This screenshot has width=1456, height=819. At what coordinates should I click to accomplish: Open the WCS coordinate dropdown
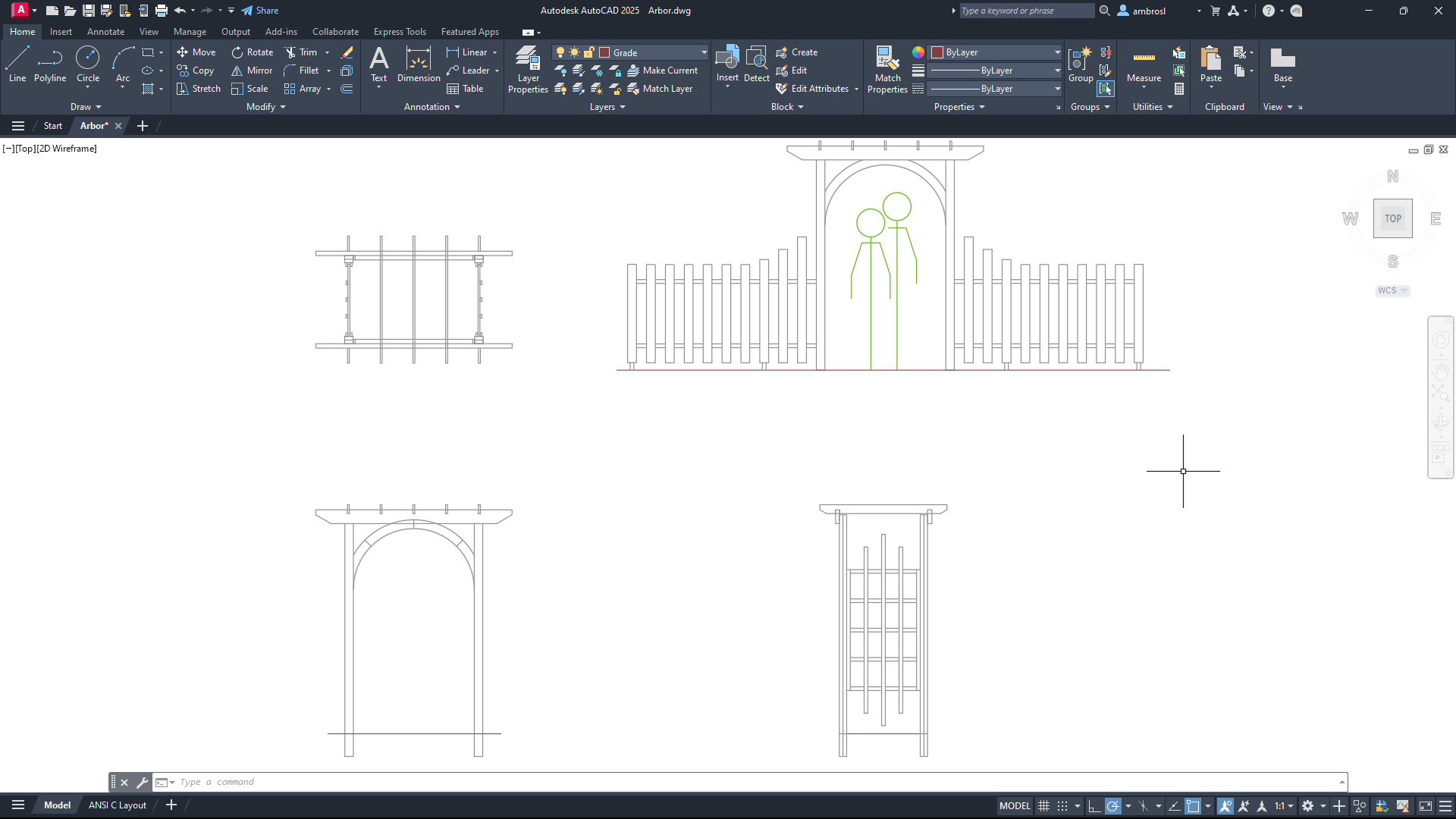pyautogui.click(x=1392, y=290)
